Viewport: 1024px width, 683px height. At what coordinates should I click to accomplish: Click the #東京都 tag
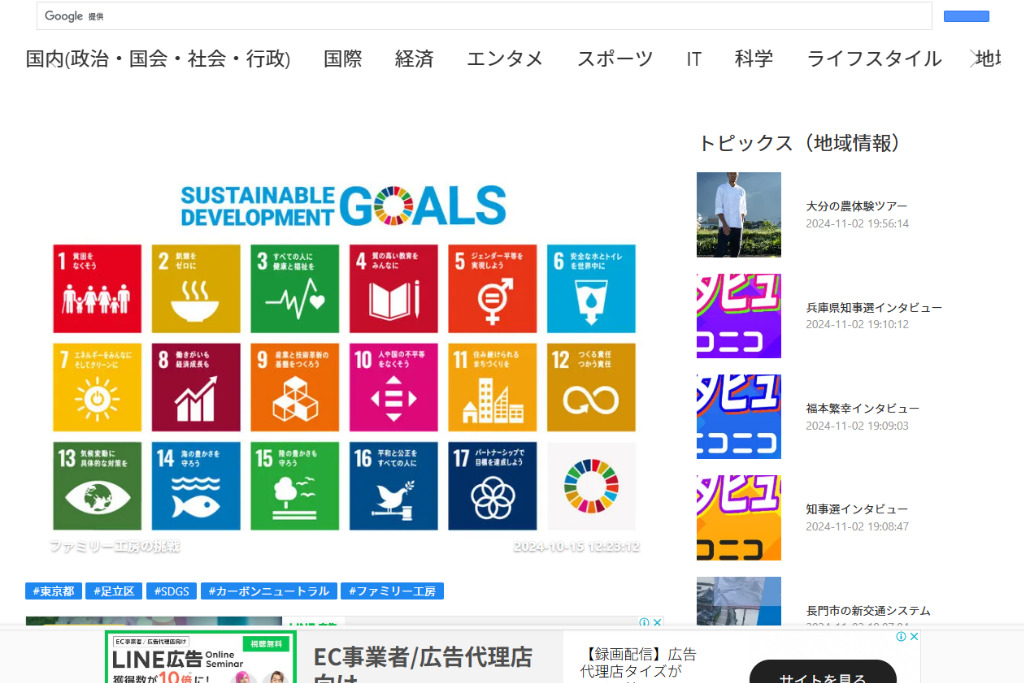[x=54, y=591]
